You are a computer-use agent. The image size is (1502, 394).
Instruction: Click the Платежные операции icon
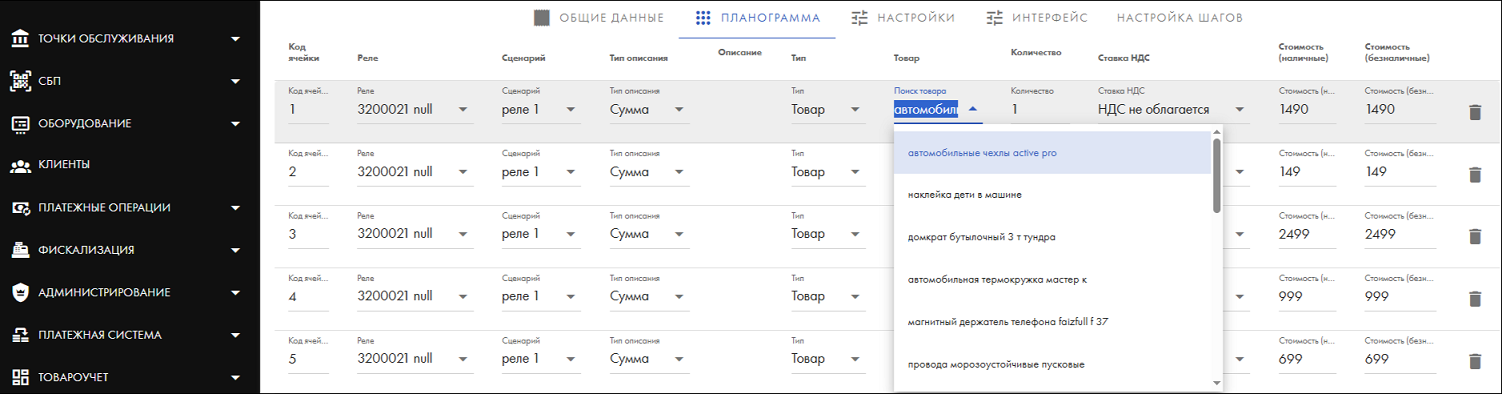pyautogui.click(x=20, y=208)
